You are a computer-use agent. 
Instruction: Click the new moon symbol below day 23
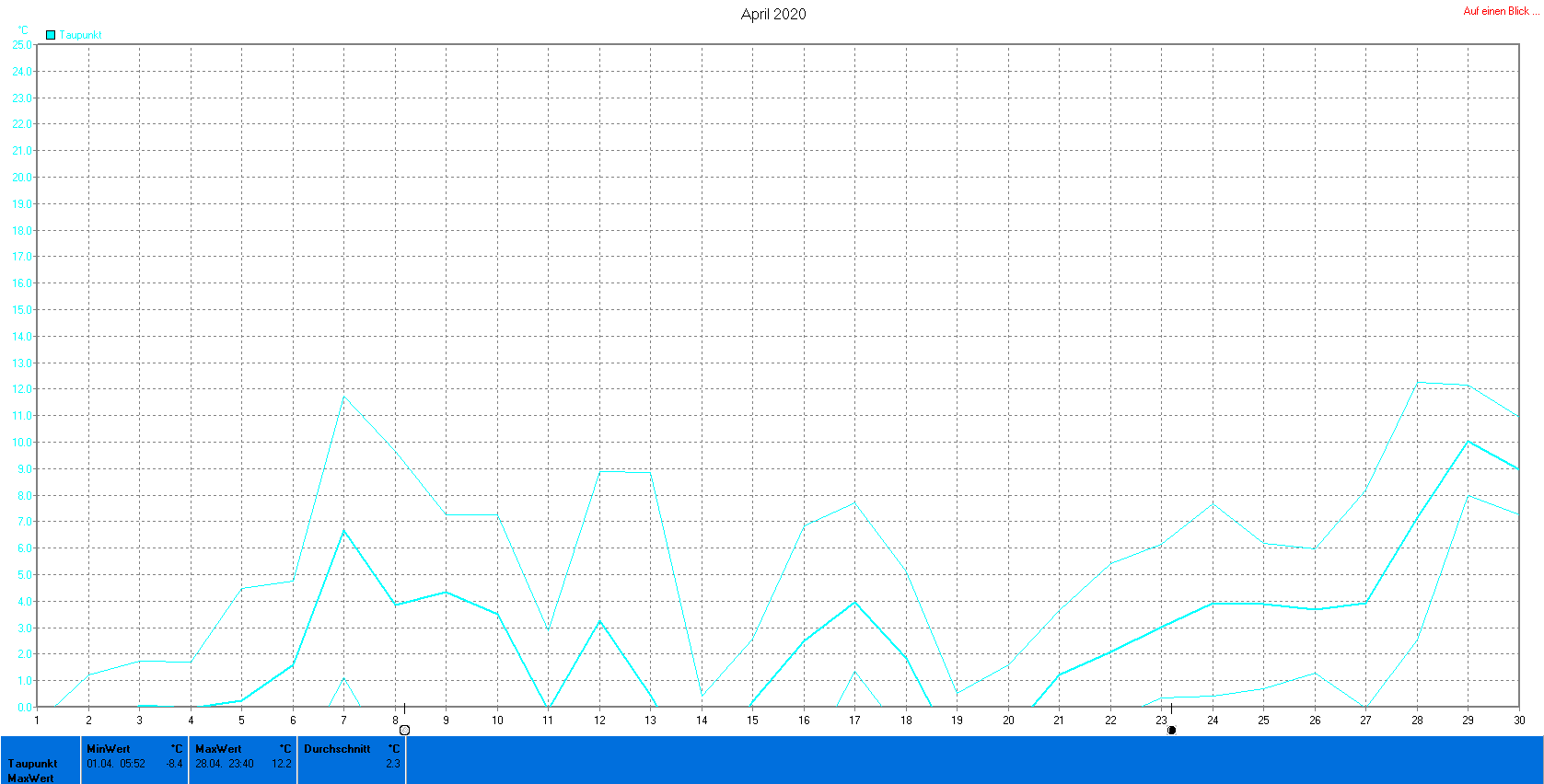(x=1171, y=730)
